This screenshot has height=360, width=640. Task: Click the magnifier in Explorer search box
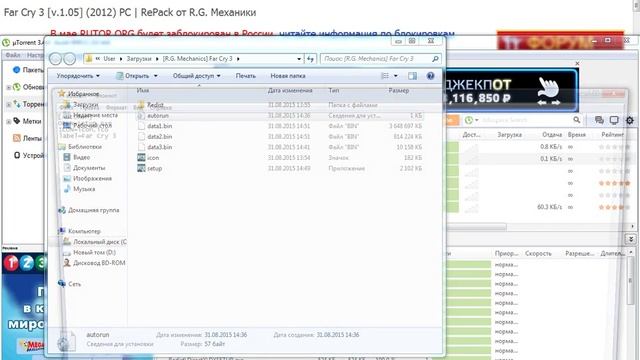(x=435, y=59)
